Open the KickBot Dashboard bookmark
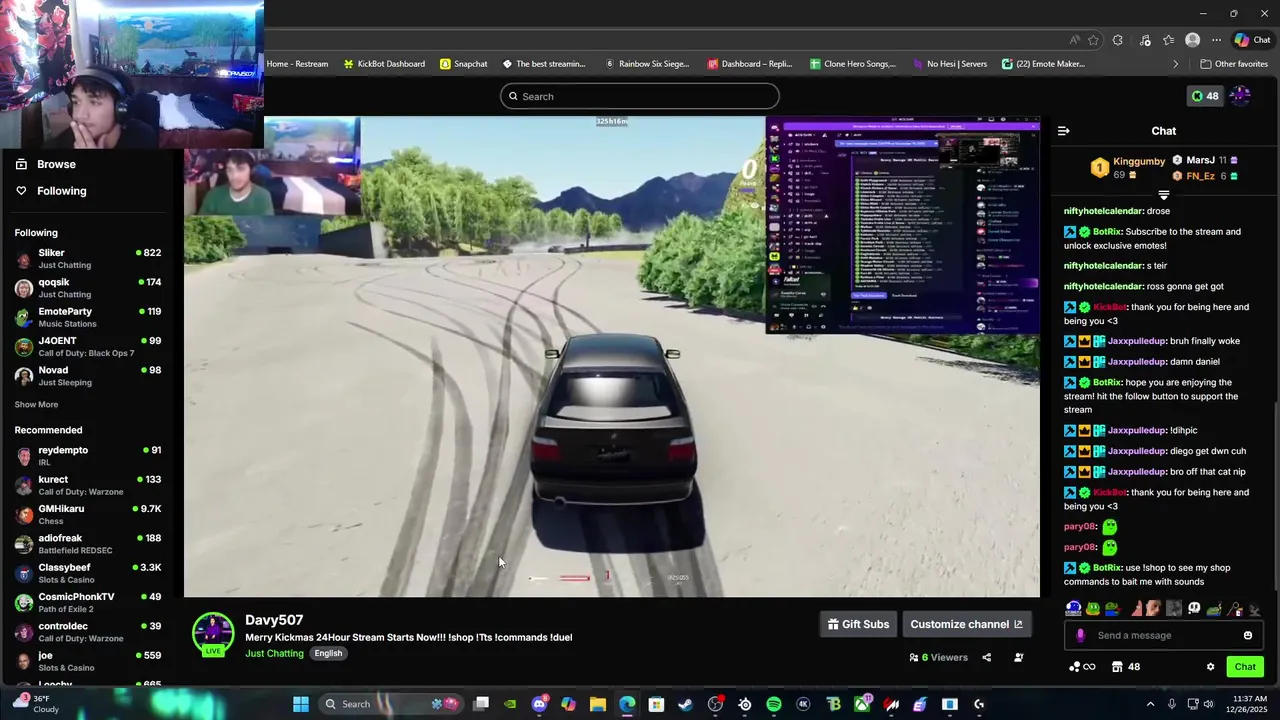1280x720 pixels. click(x=384, y=64)
